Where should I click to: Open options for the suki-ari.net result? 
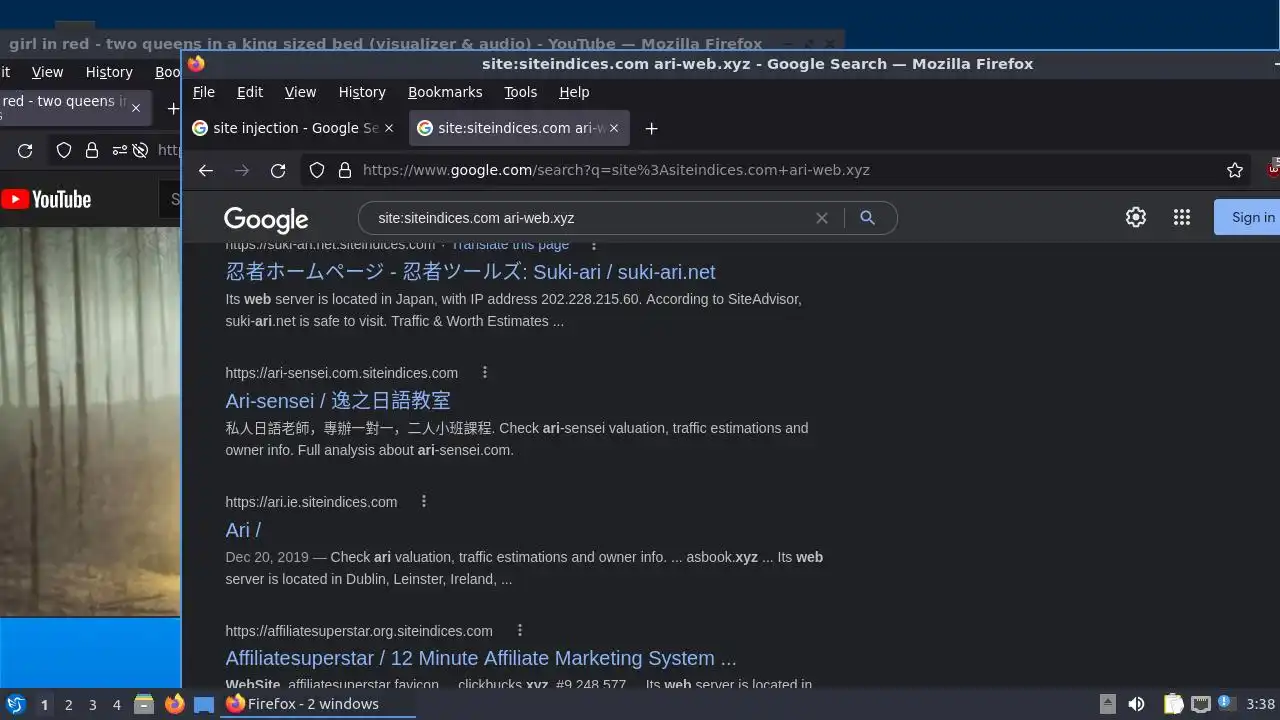pyautogui.click(x=594, y=245)
